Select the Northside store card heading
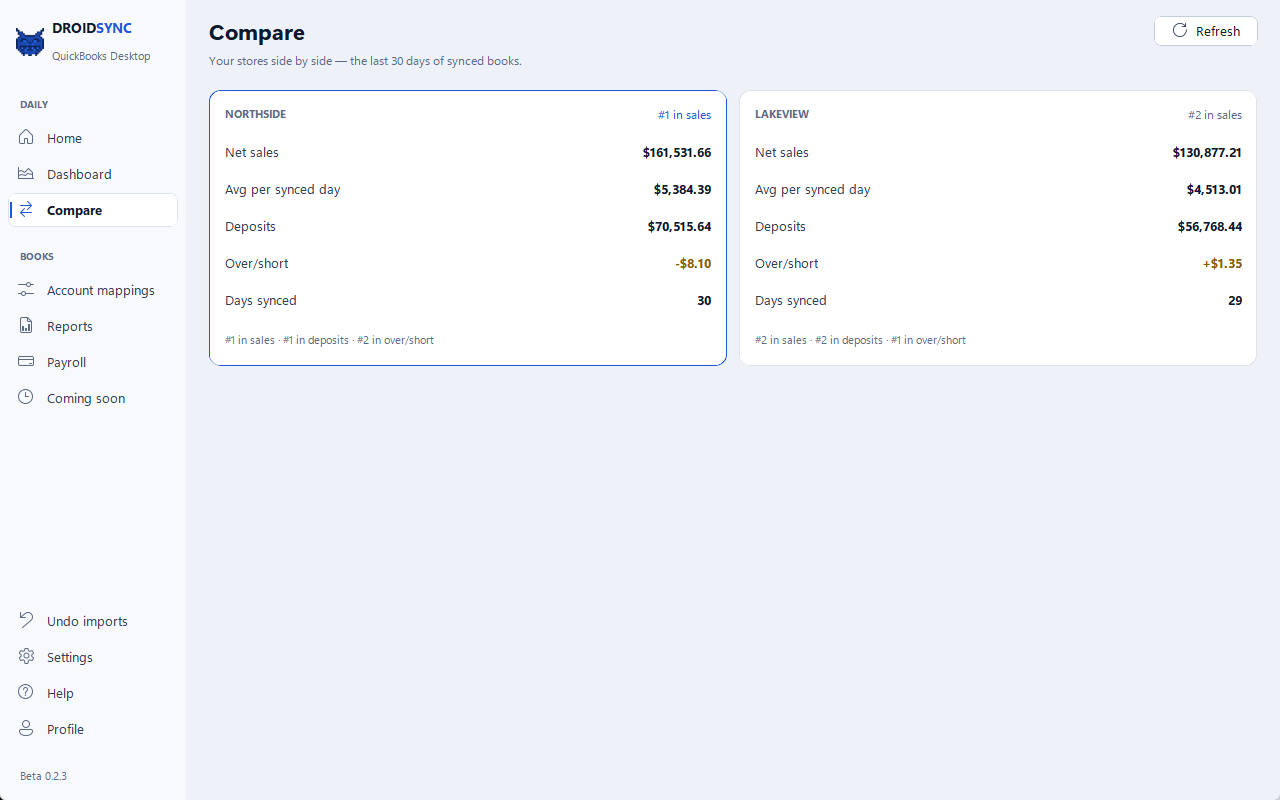The width and height of the screenshot is (1280, 800). [x=255, y=114]
